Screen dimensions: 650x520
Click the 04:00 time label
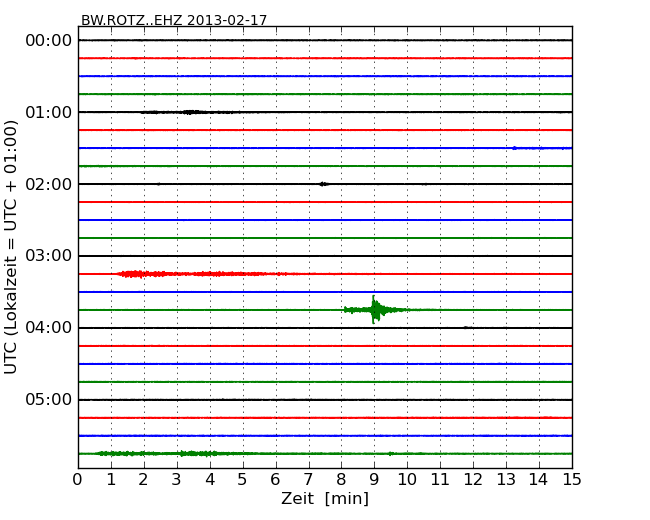(49, 328)
